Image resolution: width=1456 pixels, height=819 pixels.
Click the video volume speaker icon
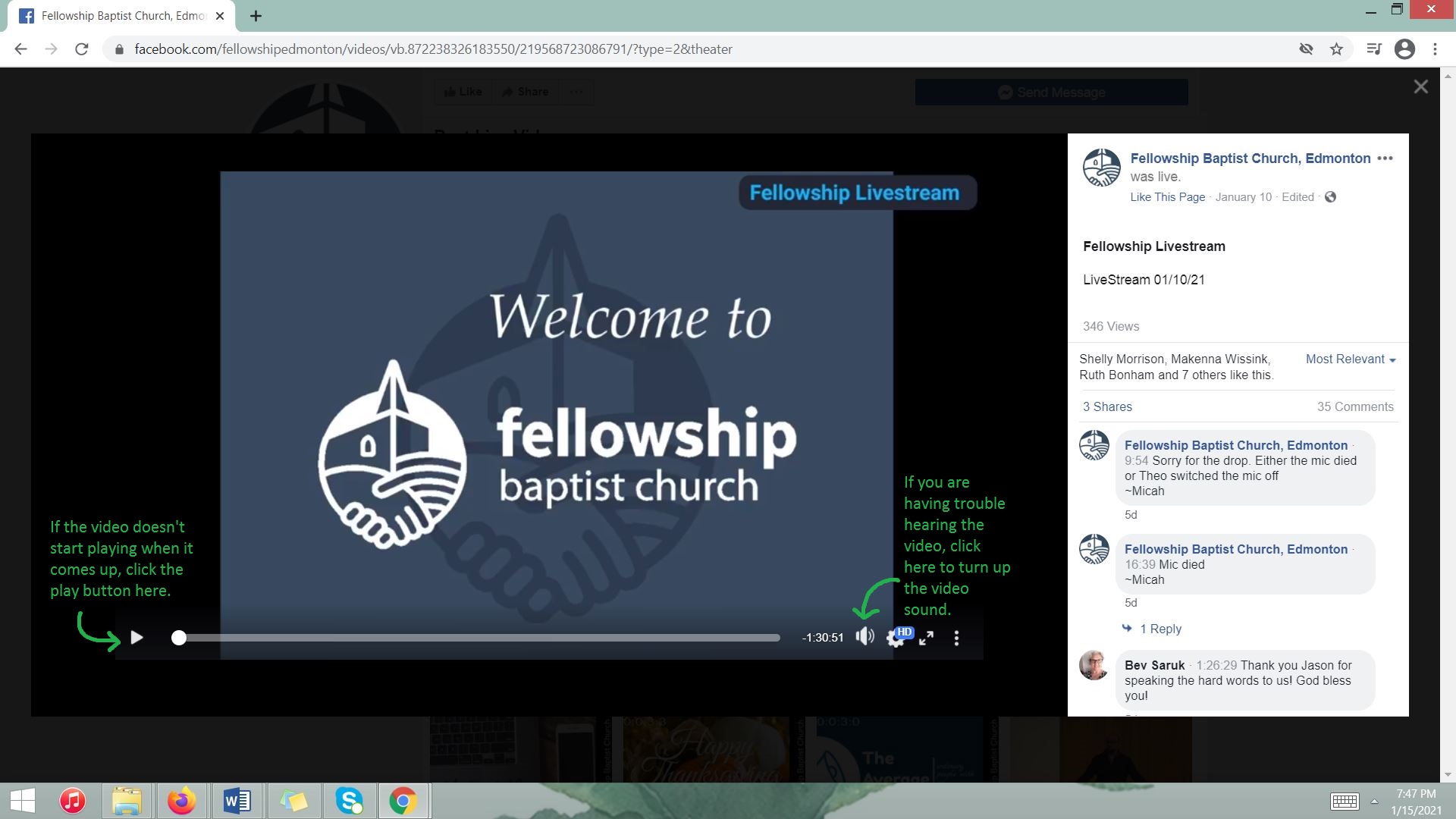(864, 637)
